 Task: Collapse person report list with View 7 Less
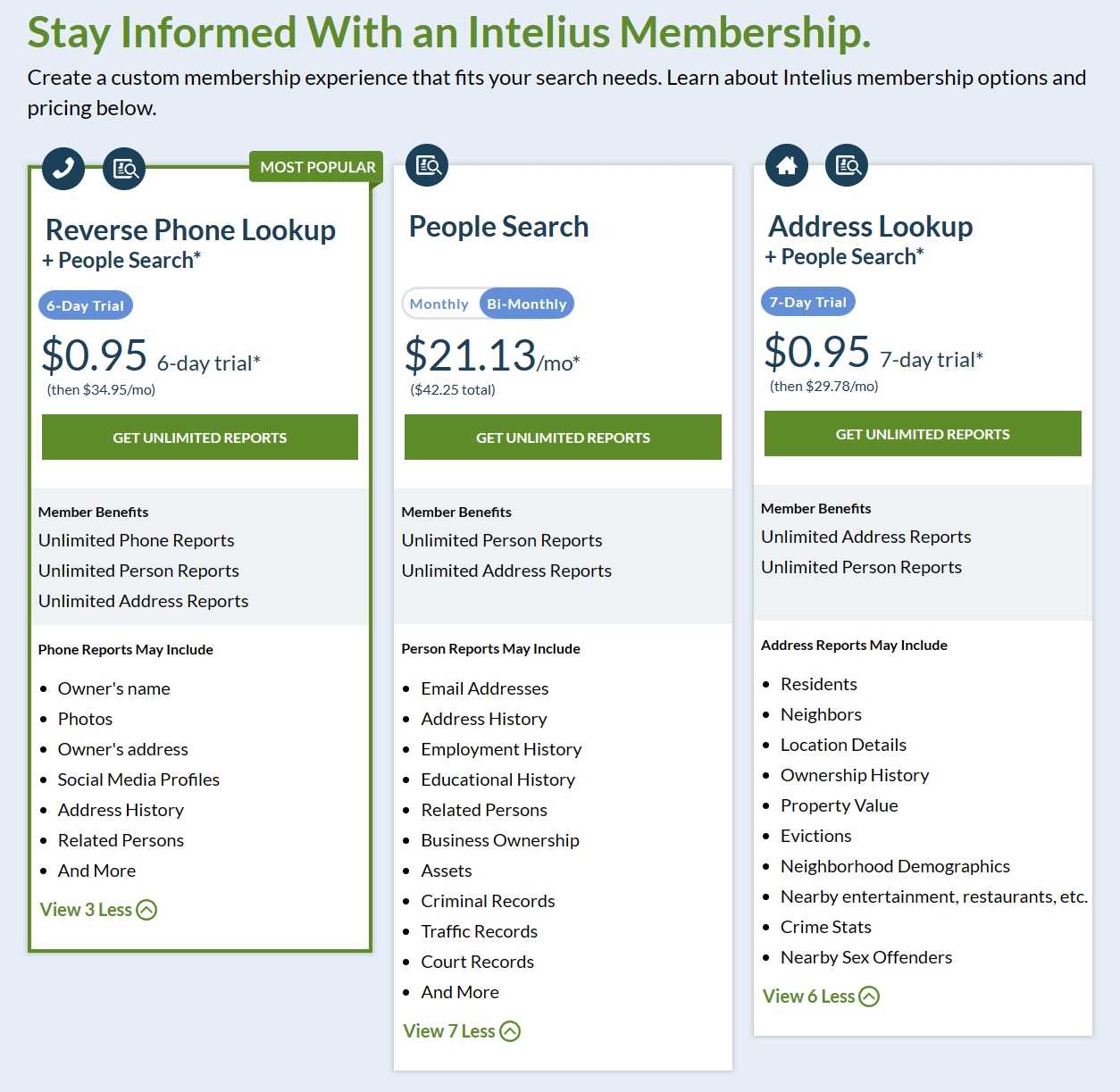(x=462, y=1031)
